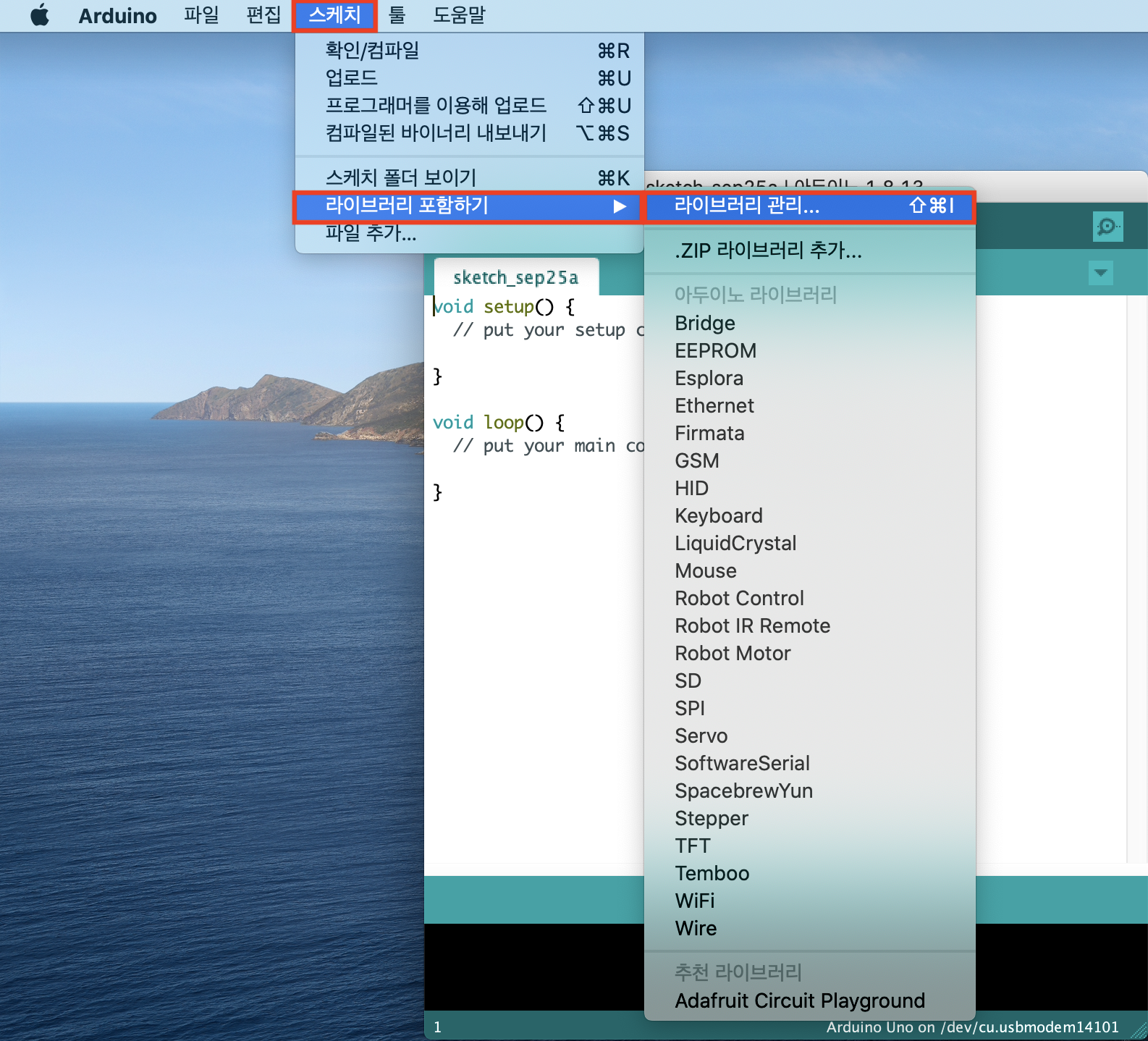Include the EEPROM library
Screen dimensions: 1148x1041
[810, 351]
